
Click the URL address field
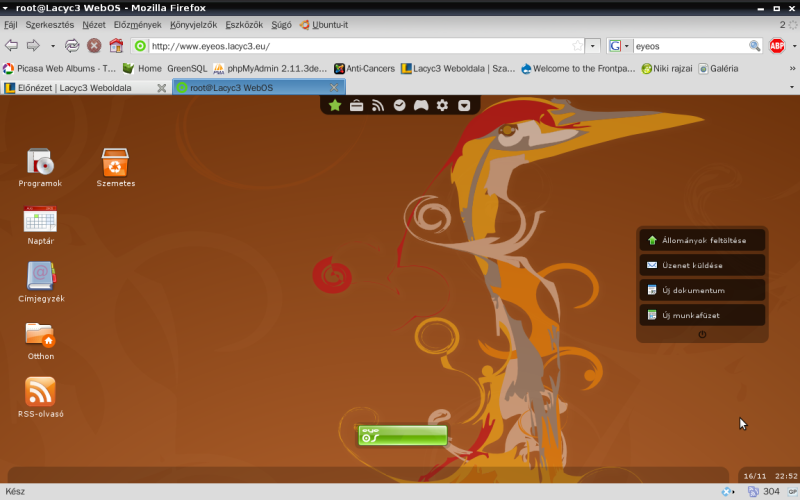(360, 46)
